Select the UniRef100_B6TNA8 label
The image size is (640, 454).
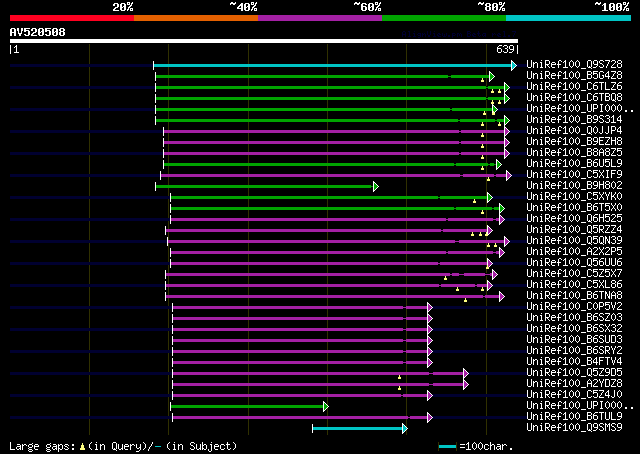[x=574, y=296]
